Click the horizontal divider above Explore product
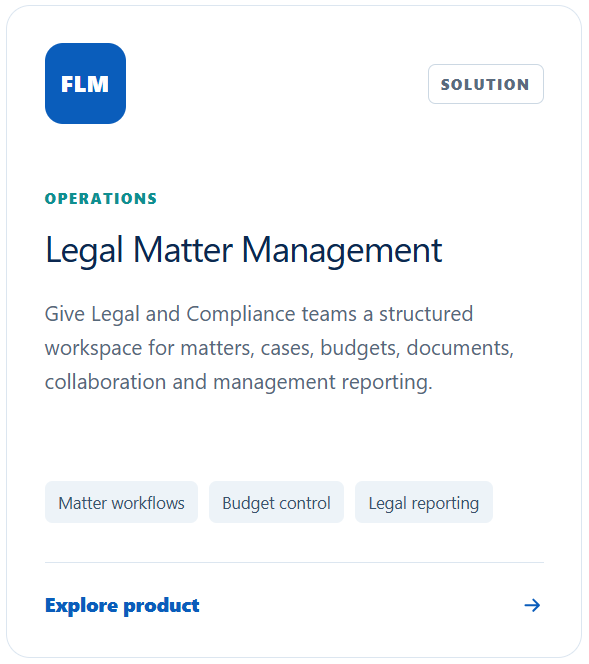This screenshot has width=589, height=664. coord(294,563)
